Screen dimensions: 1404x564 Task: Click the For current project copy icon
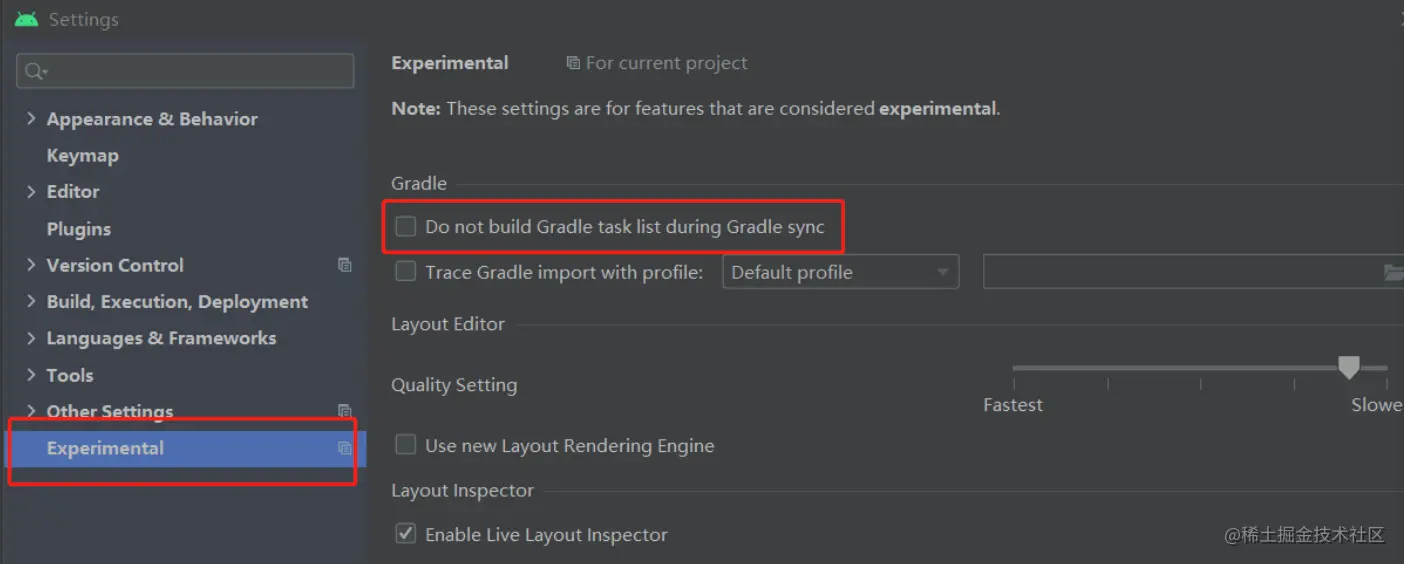pyautogui.click(x=573, y=63)
